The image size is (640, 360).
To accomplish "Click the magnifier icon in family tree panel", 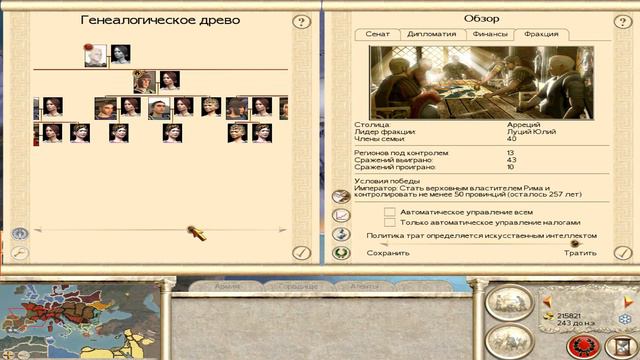I will click(x=20, y=253).
